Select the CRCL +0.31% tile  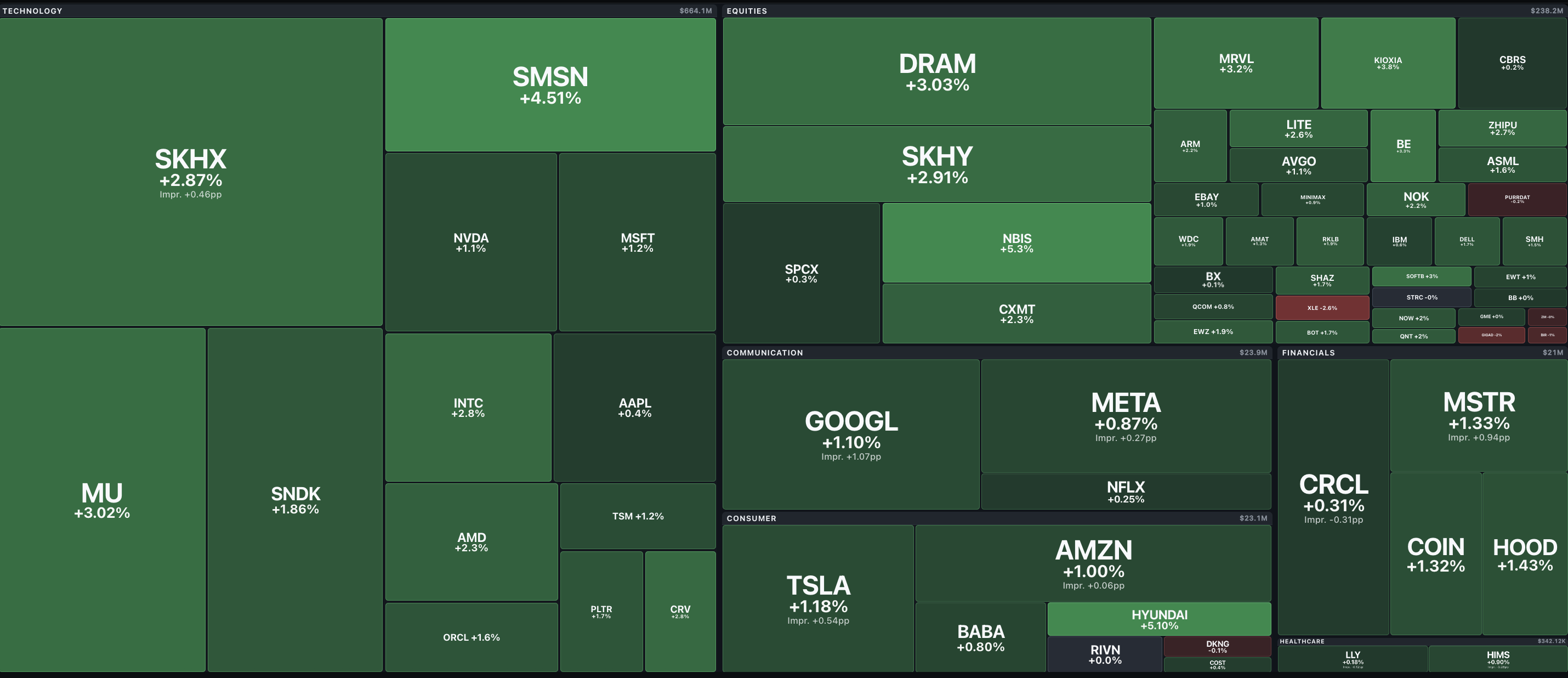tap(1333, 497)
